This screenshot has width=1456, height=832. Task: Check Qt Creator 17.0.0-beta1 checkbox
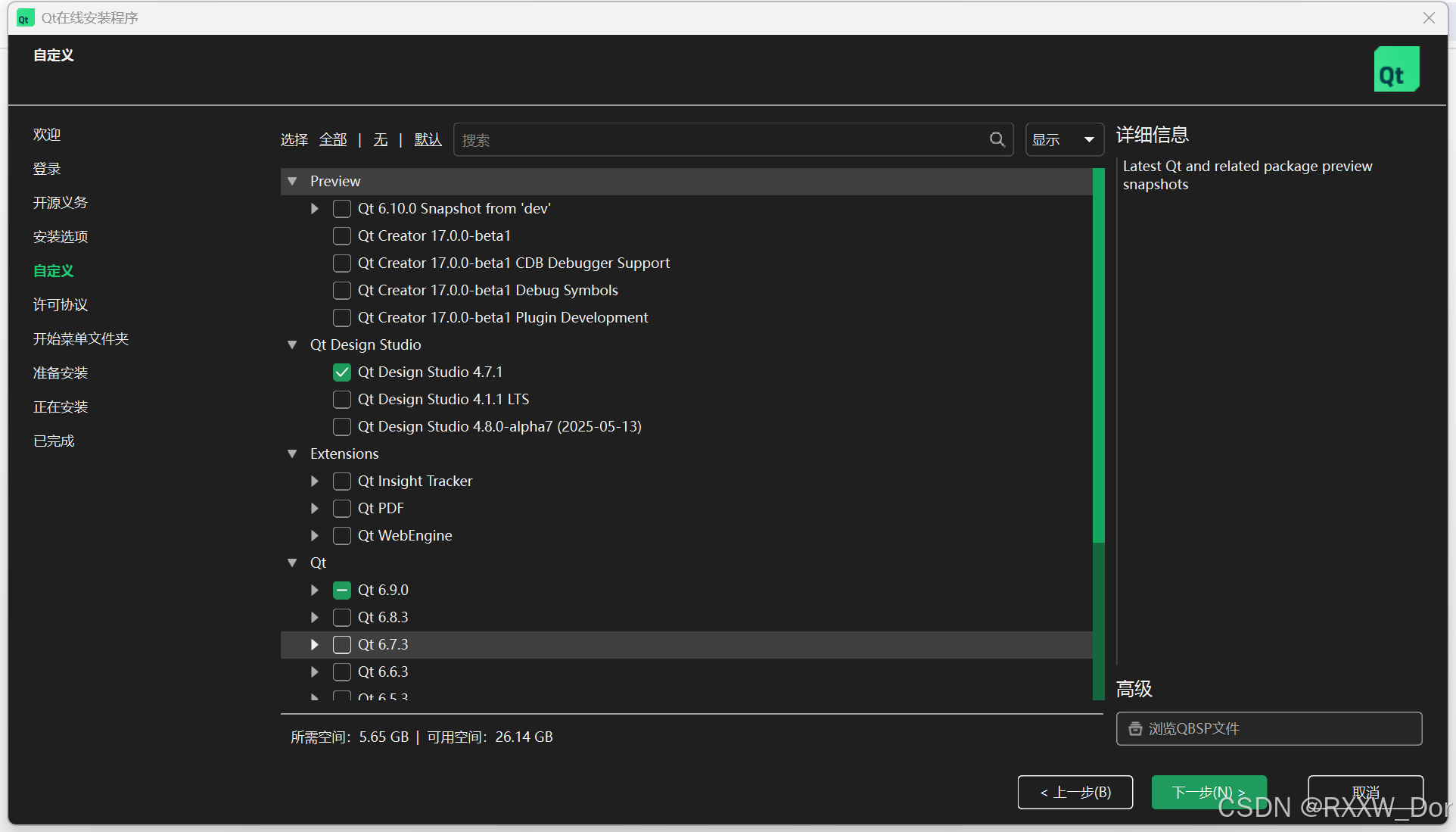click(x=342, y=236)
